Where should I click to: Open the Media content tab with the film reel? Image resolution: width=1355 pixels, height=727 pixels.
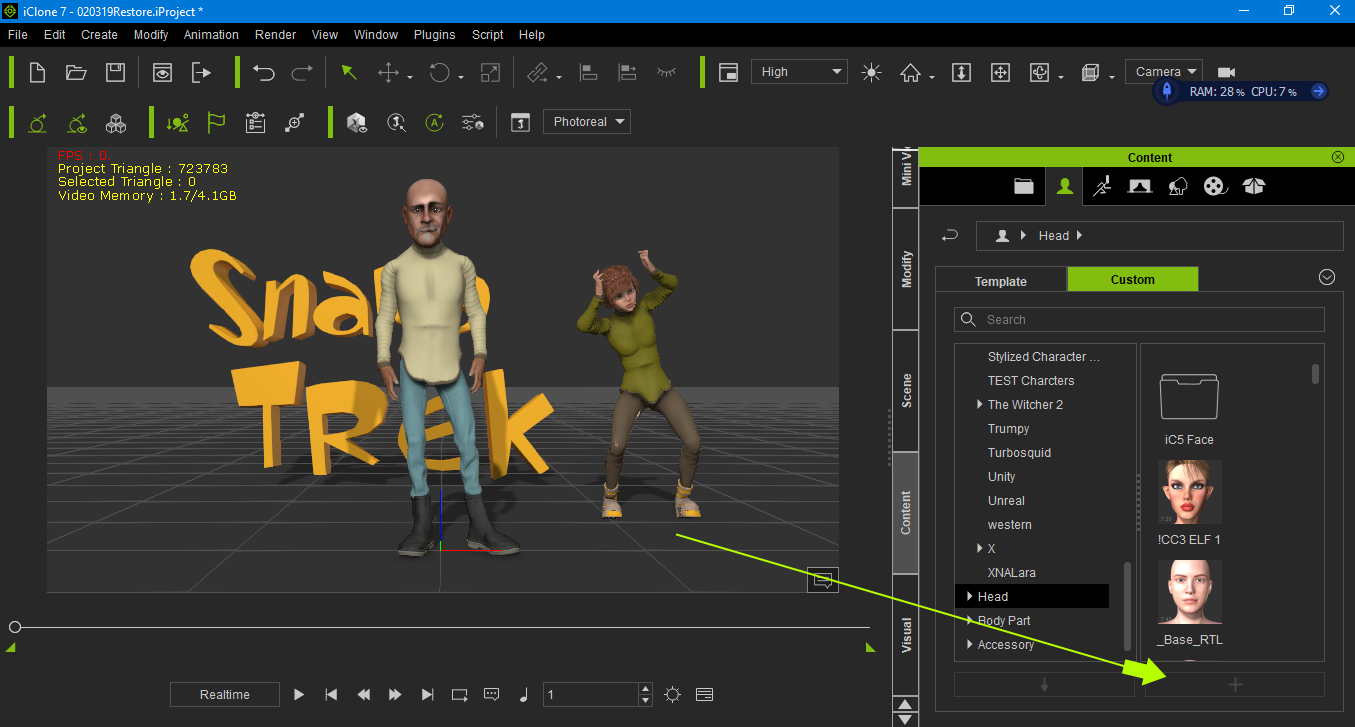click(1215, 186)
